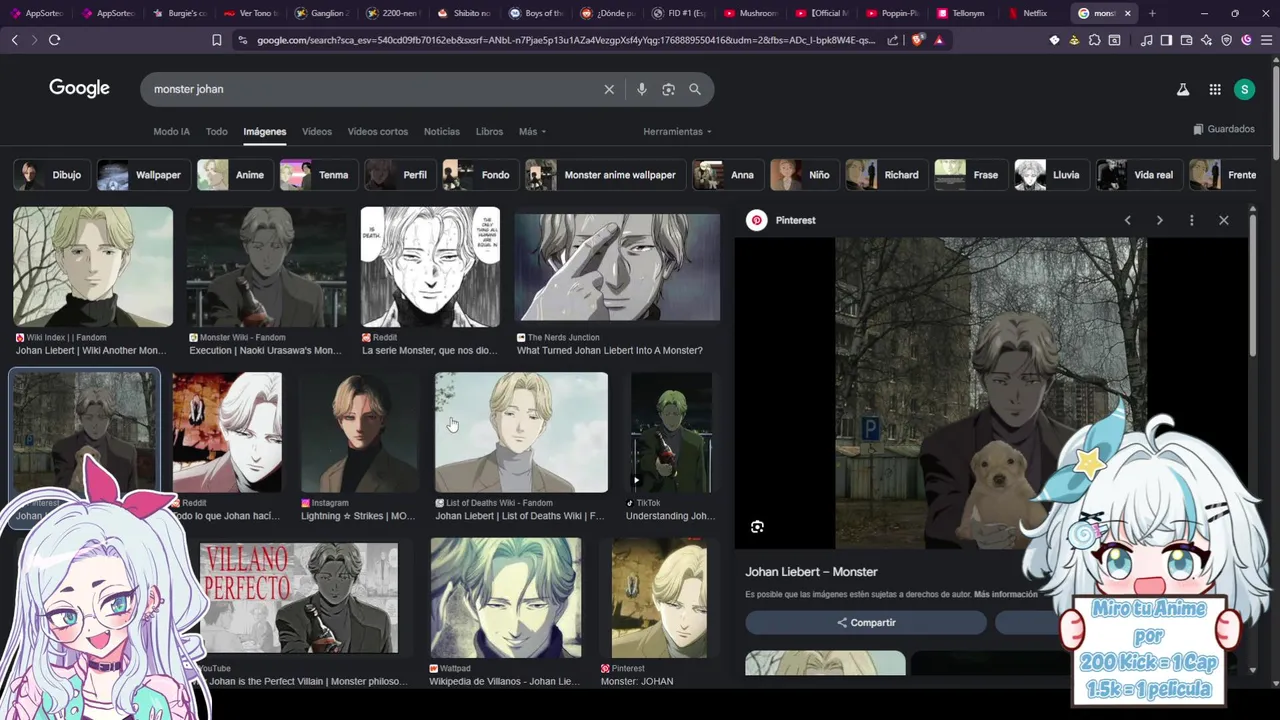Expand the Herramientas dropdown
The width and height of the screenshot is (1280, 720).
click(x=678, y=132)
